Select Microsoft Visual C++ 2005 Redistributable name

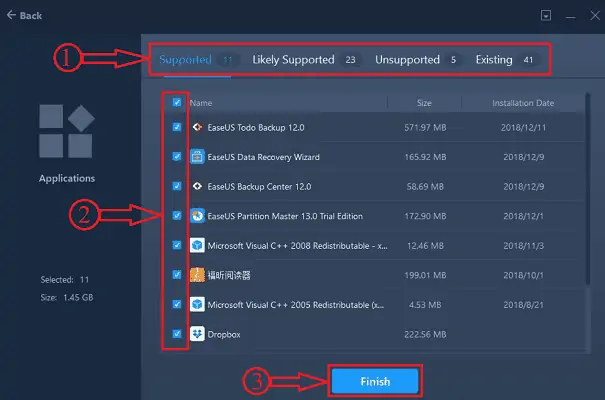(x=296, y=305)
